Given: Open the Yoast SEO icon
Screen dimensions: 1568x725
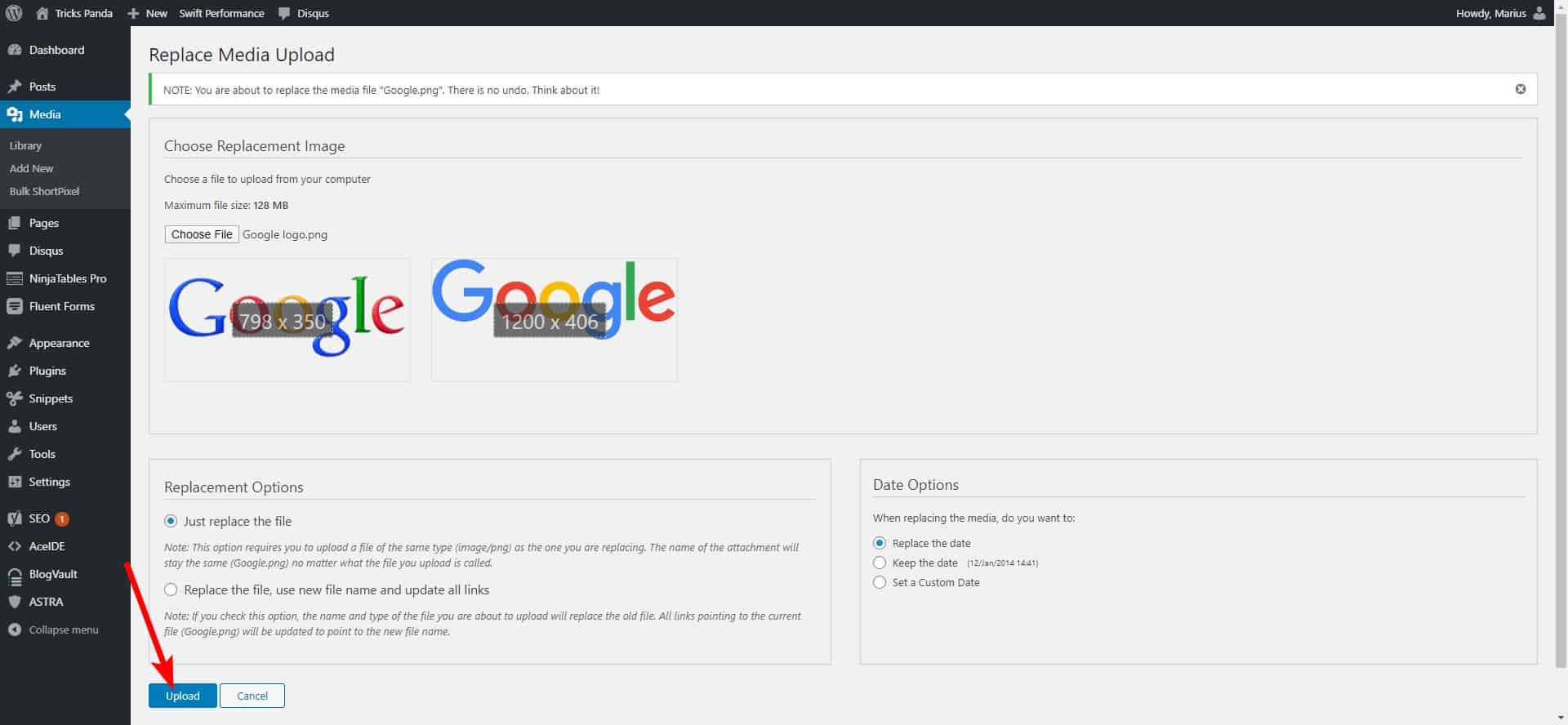Looking at the screenshot, I should [14, 518].
